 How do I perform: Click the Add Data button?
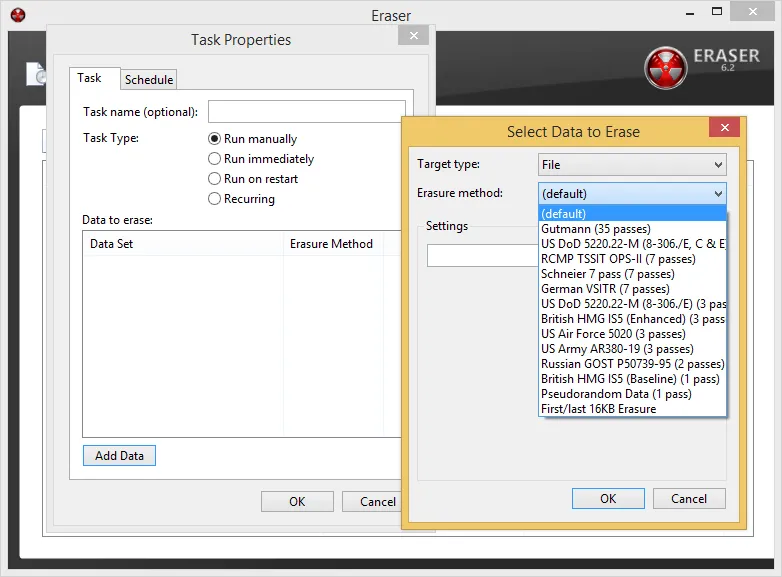point(119,456)
